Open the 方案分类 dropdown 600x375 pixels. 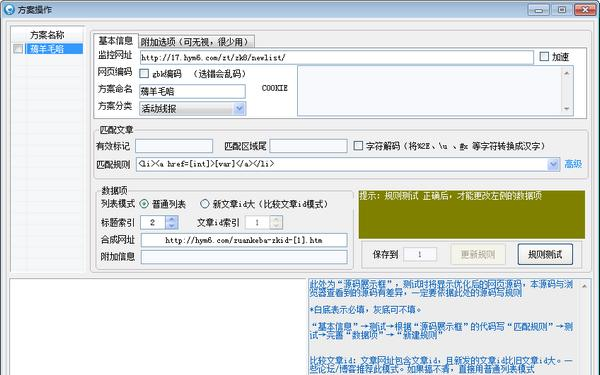(x=239, y=109)
